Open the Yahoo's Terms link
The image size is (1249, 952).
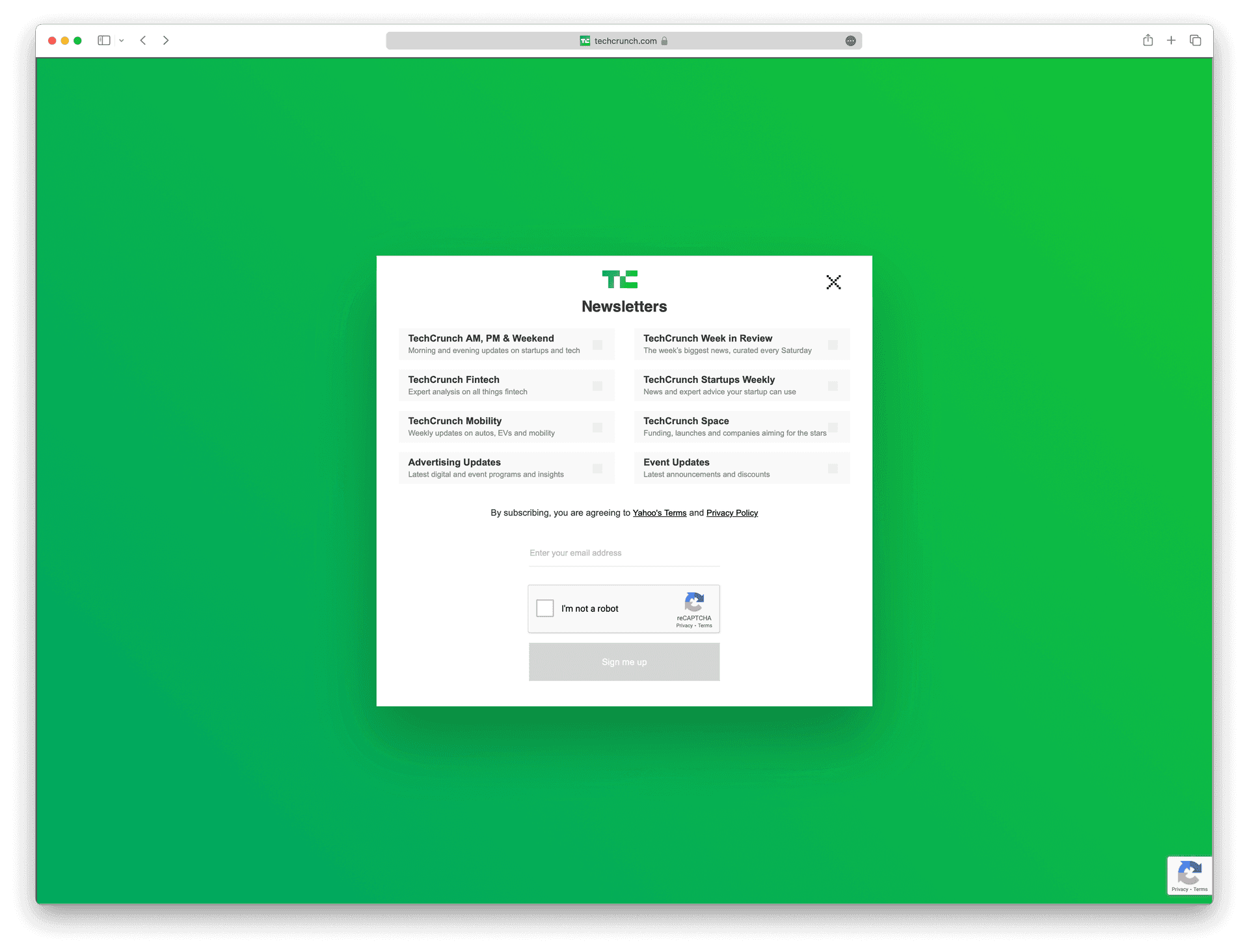[x=660, y=513]
